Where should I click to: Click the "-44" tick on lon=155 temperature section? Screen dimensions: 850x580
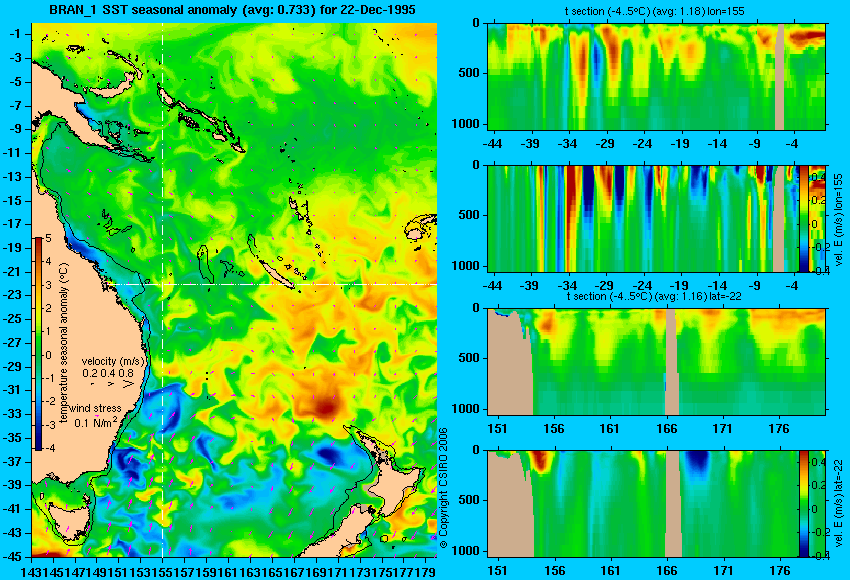coord(492,144)
